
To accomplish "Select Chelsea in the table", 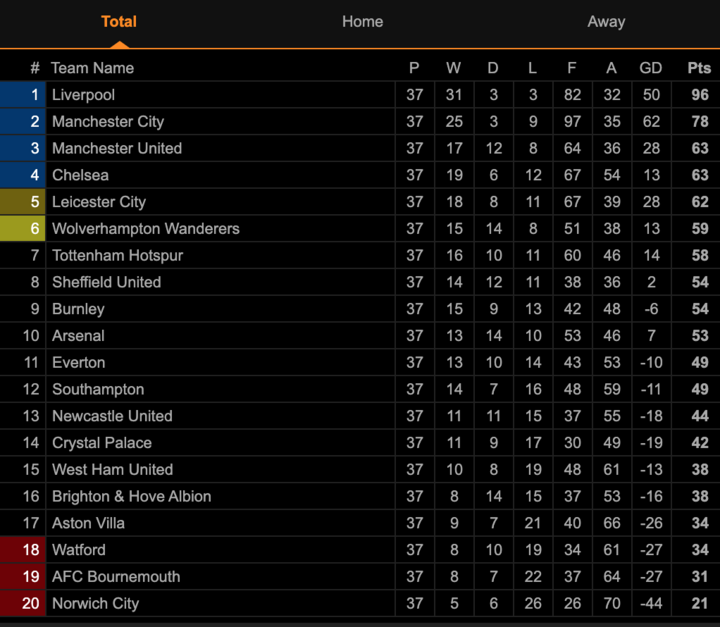I will [80, 175].
